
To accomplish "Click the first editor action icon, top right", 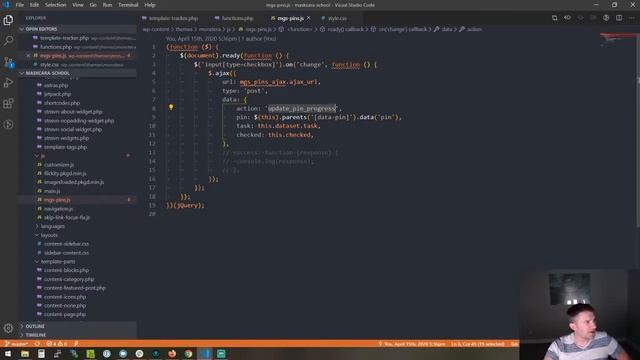I will click(x=554, y=18).
